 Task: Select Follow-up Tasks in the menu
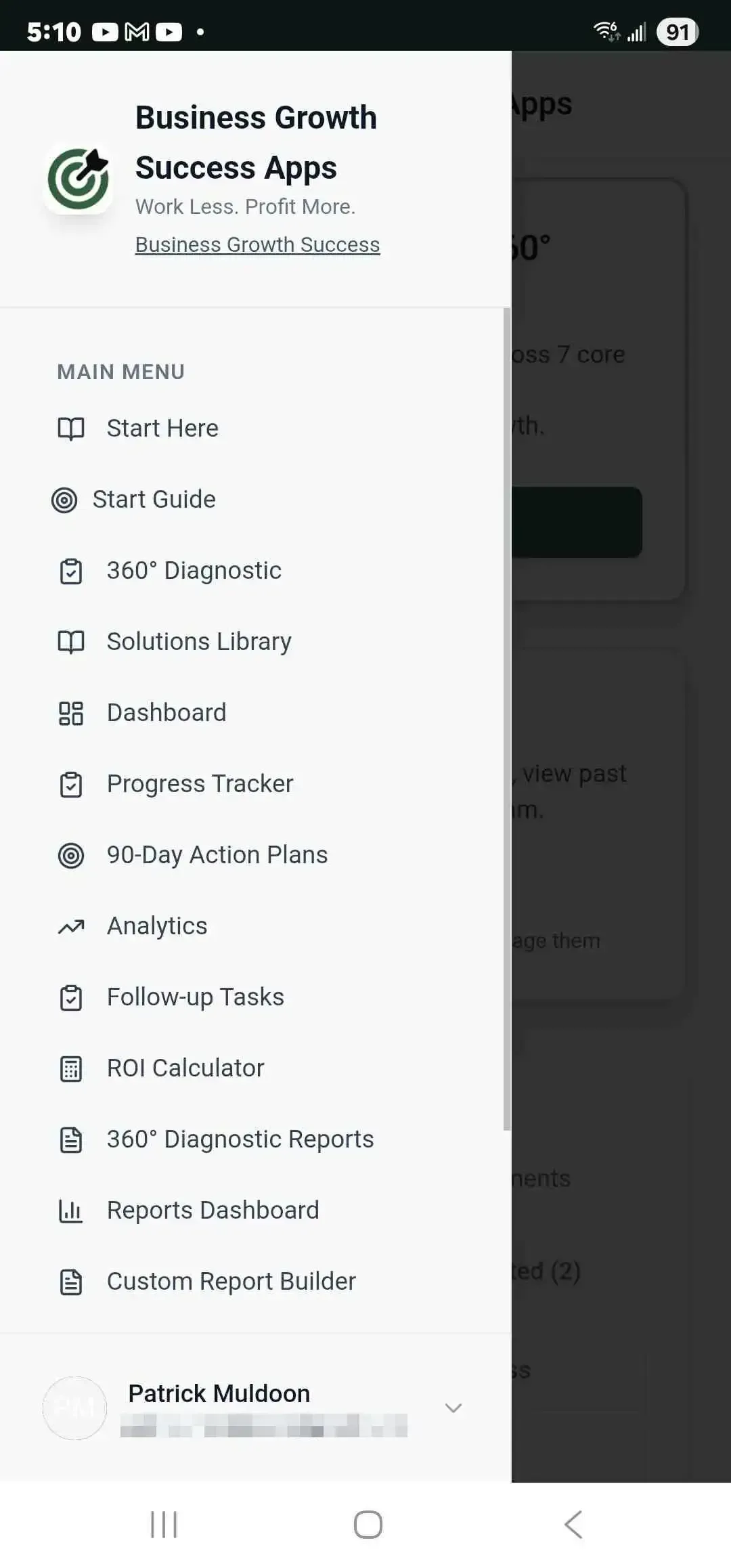195,997
